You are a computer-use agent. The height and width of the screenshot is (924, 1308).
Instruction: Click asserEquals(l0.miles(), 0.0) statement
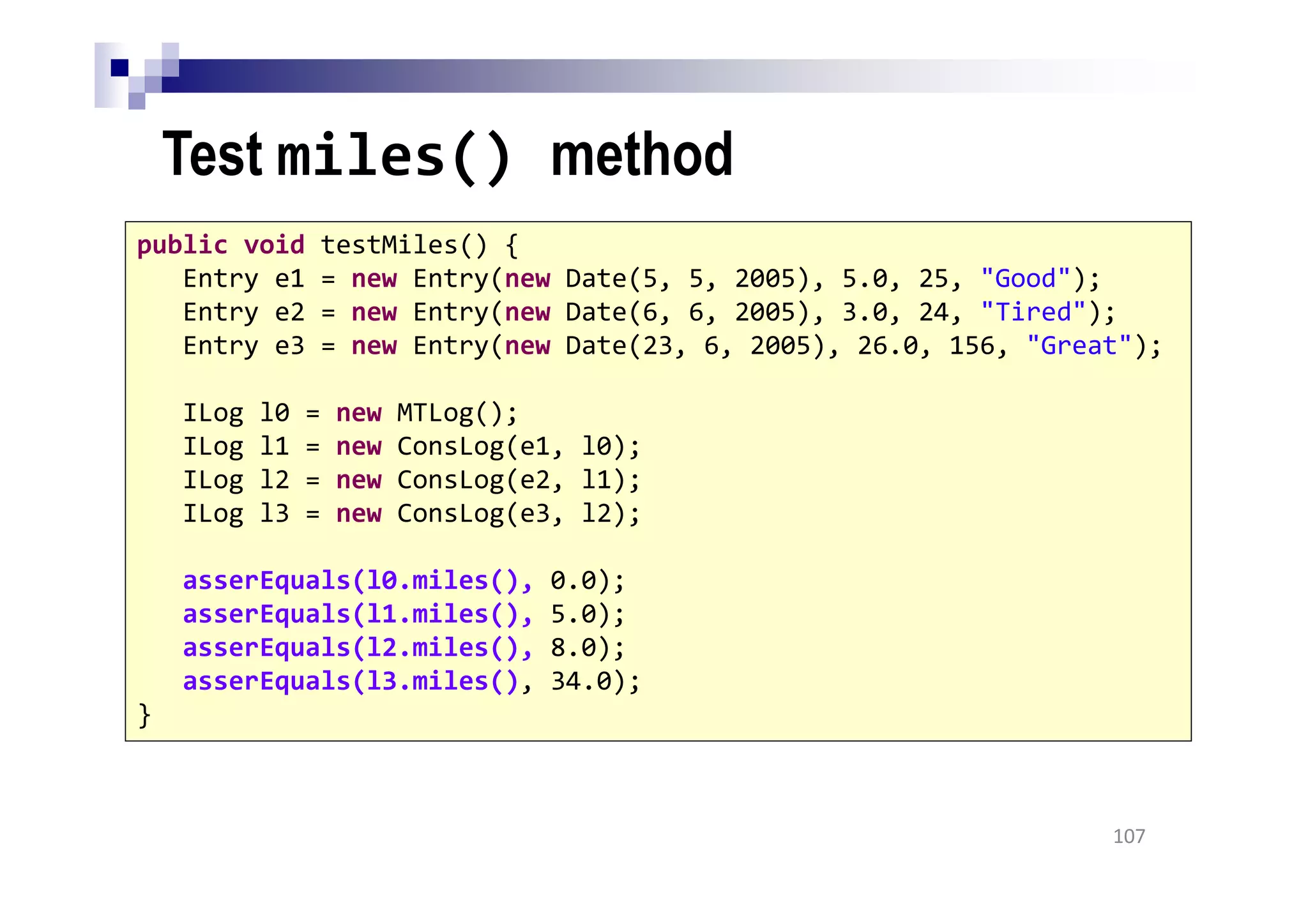[404, 580]
